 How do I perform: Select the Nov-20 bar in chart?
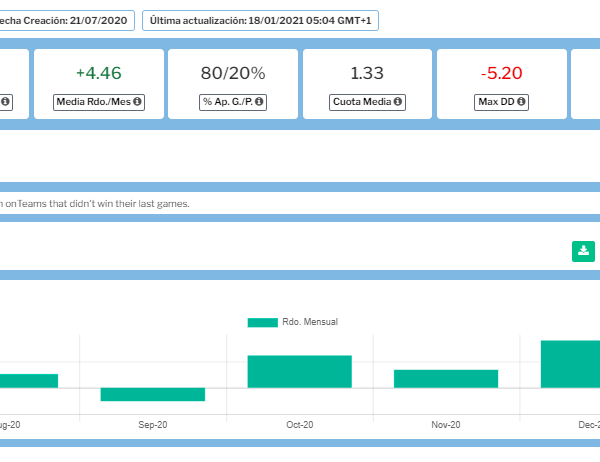coord(446,379)
